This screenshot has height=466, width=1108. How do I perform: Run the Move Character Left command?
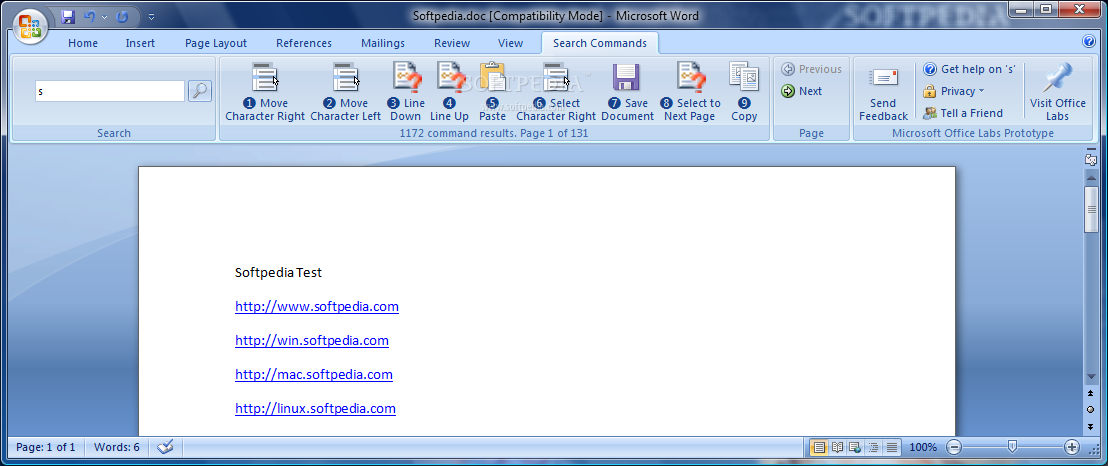pyautogui.click(x=346, y=92)
